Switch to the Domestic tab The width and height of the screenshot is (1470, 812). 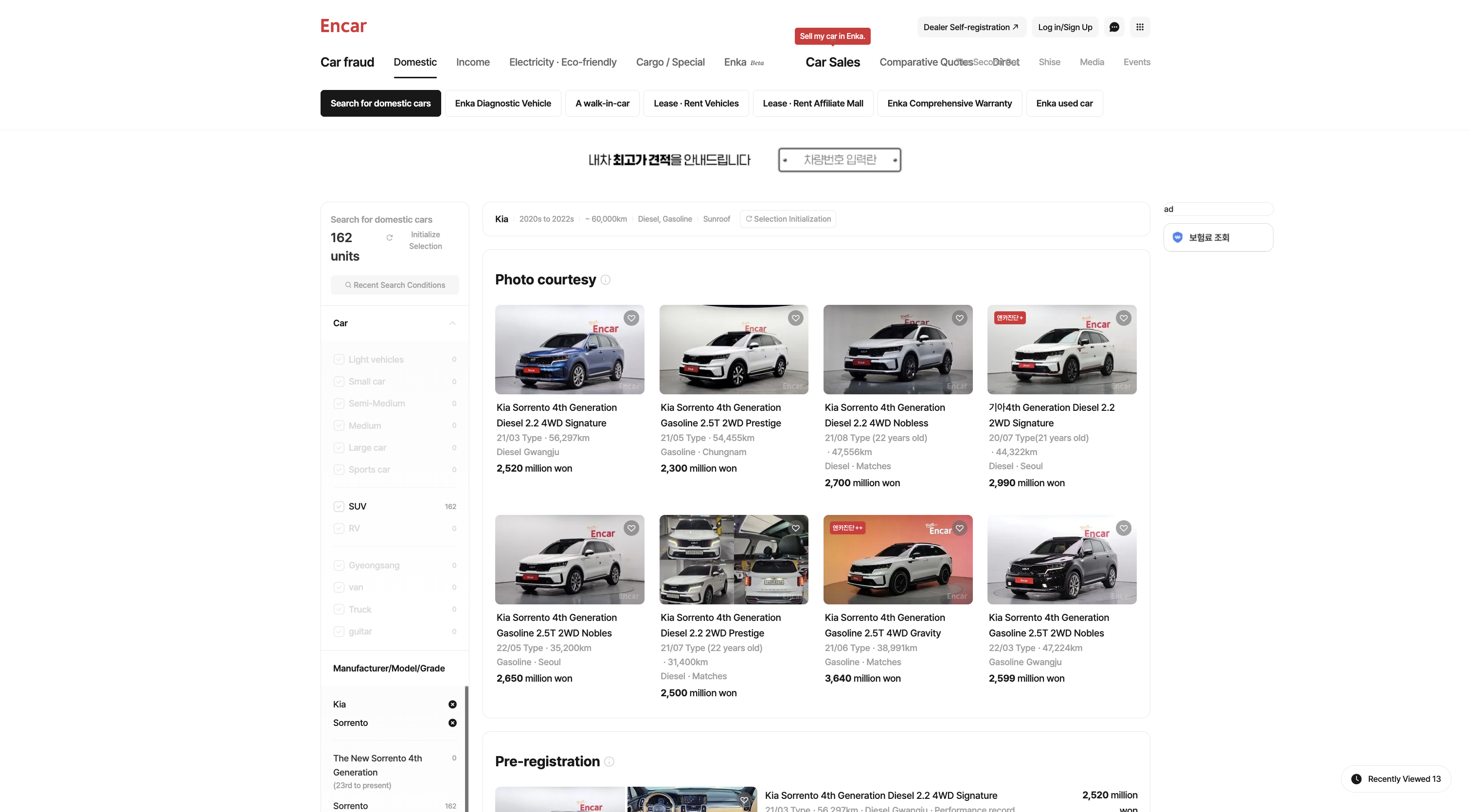pos(415,62)
